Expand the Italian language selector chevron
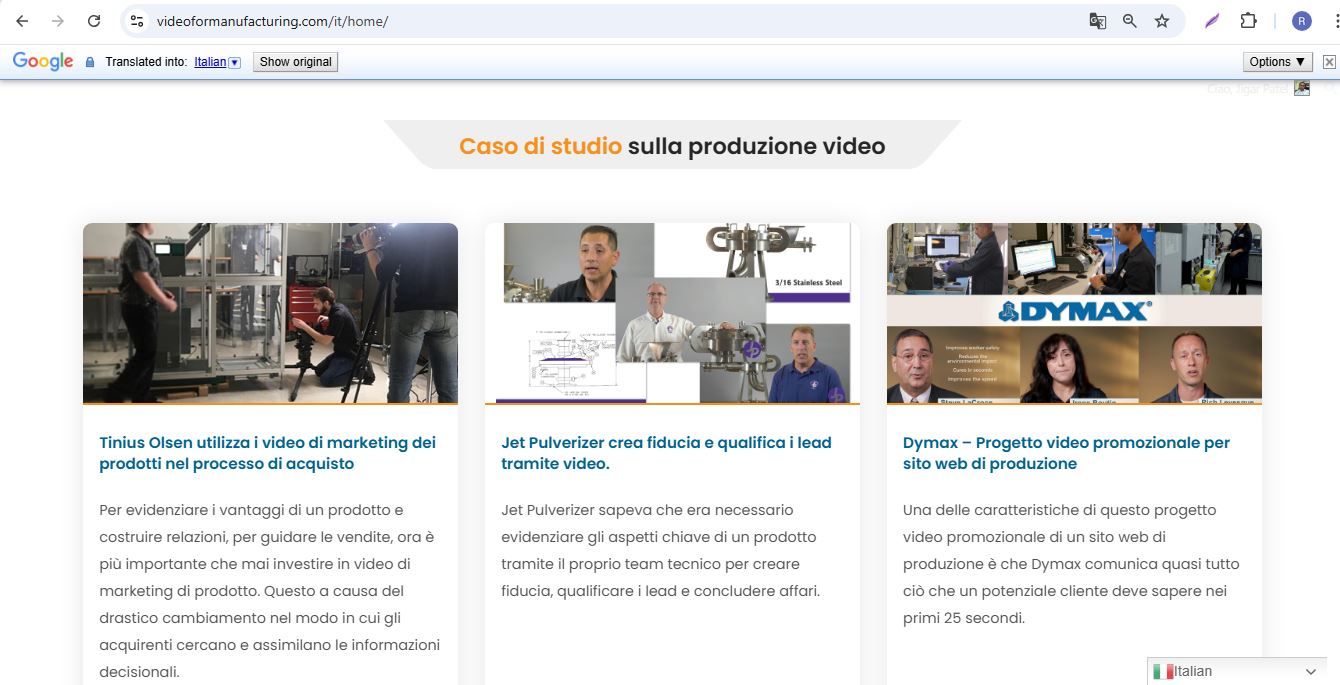 pos(1311,672)
